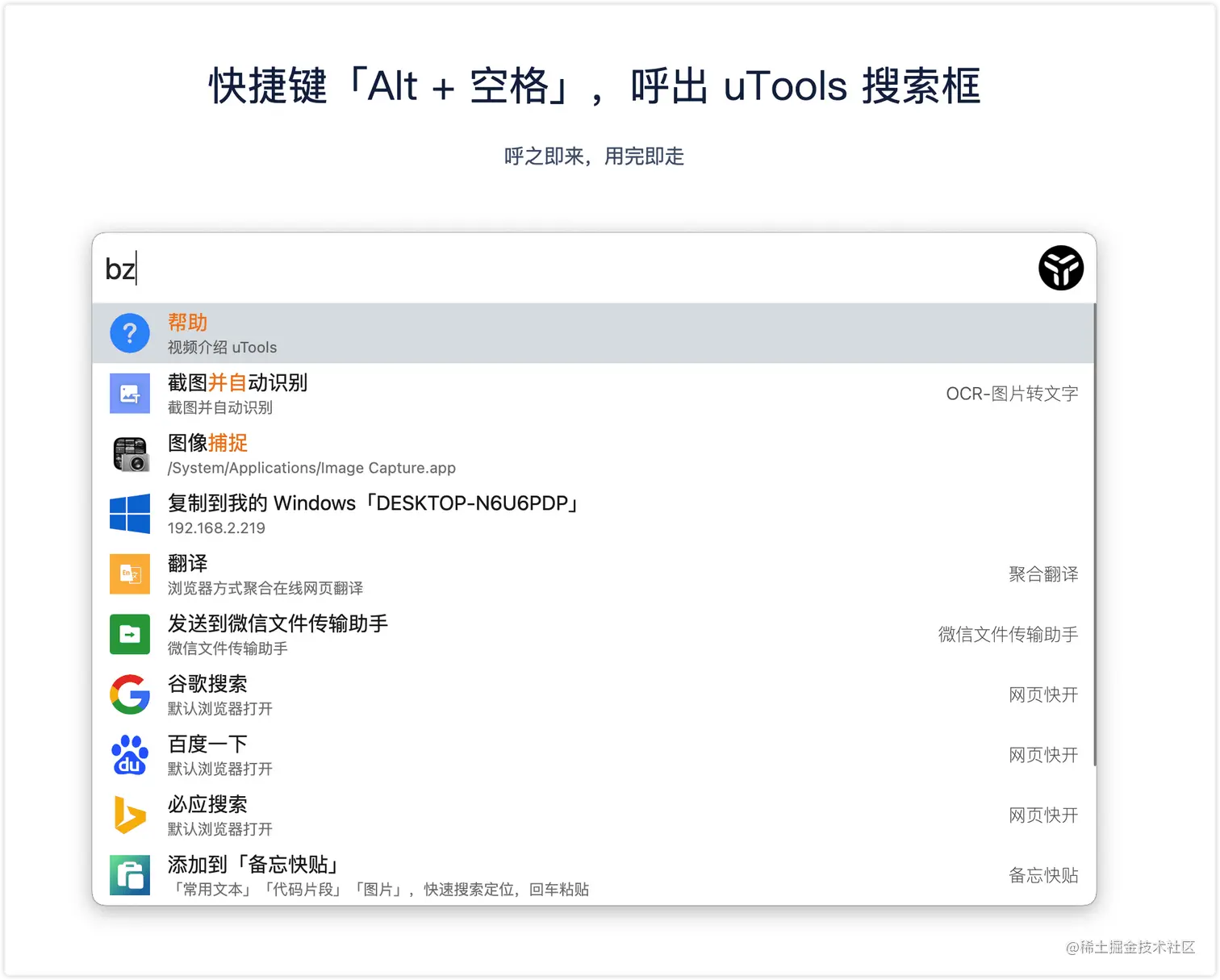Click the Windows logo icon
This screenshot has width=1220, height=980.
click(130, 514)
